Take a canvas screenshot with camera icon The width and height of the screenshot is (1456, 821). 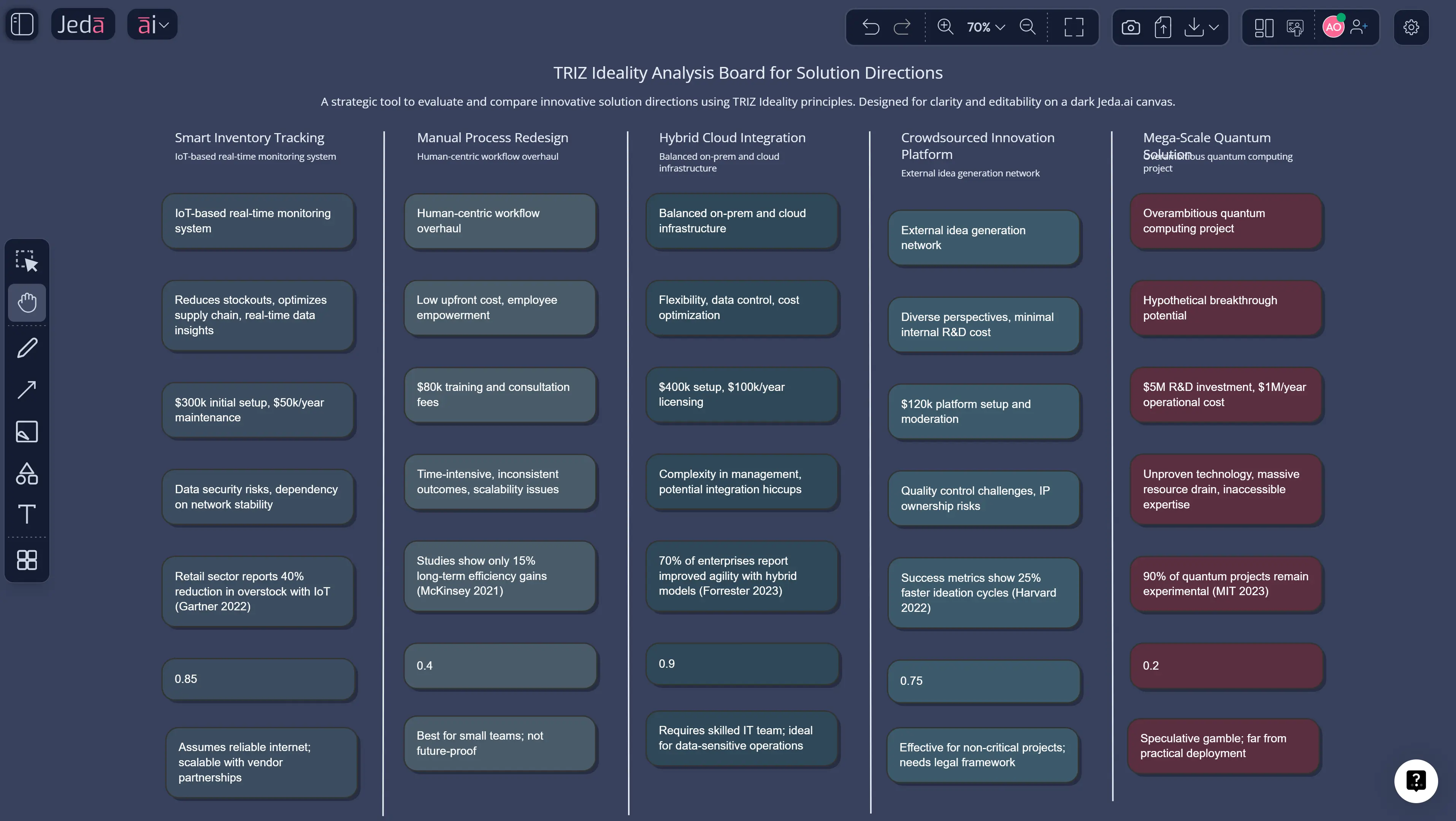[1131, 27]
